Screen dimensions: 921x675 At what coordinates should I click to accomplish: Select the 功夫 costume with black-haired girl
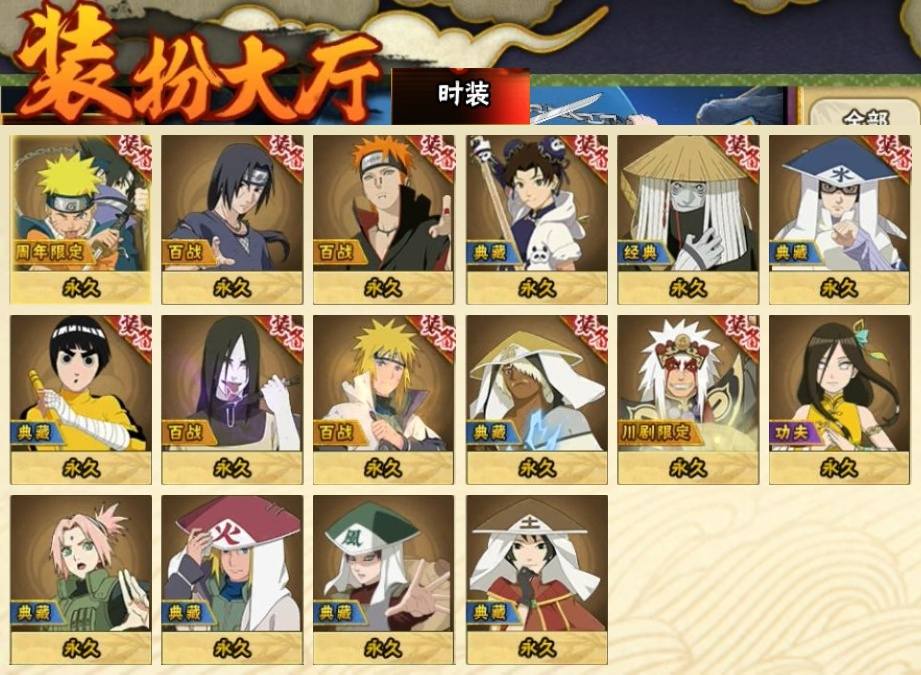(x=839, y=400)
